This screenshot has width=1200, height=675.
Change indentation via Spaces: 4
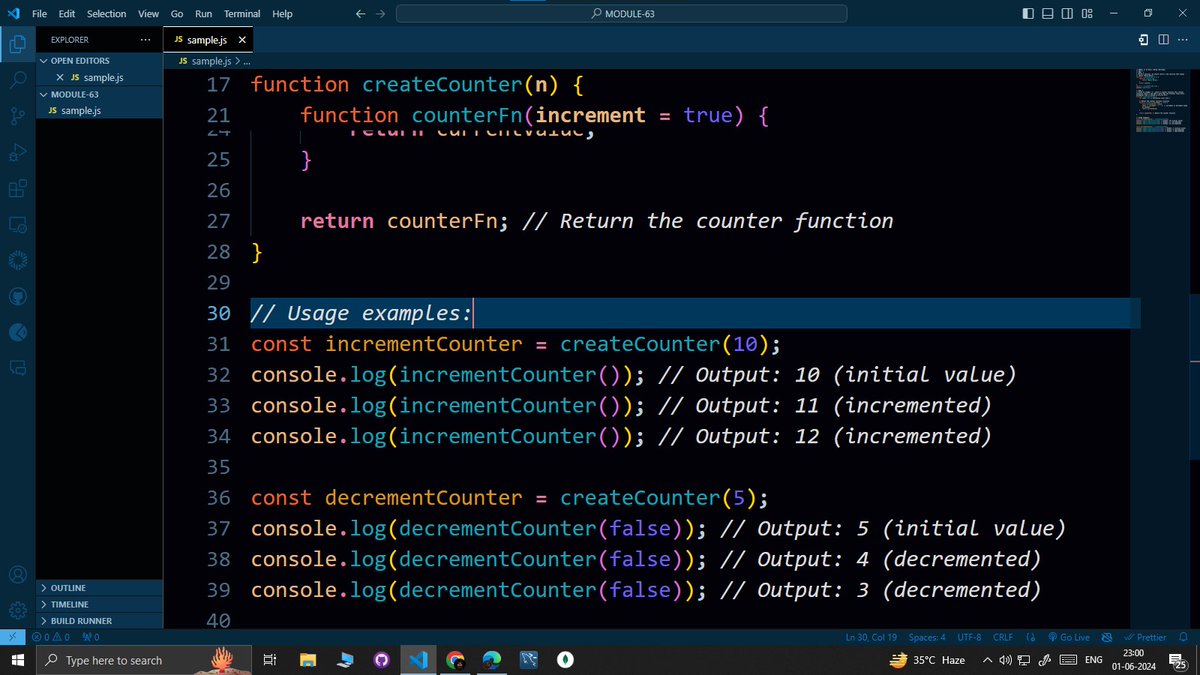[927, 637]
